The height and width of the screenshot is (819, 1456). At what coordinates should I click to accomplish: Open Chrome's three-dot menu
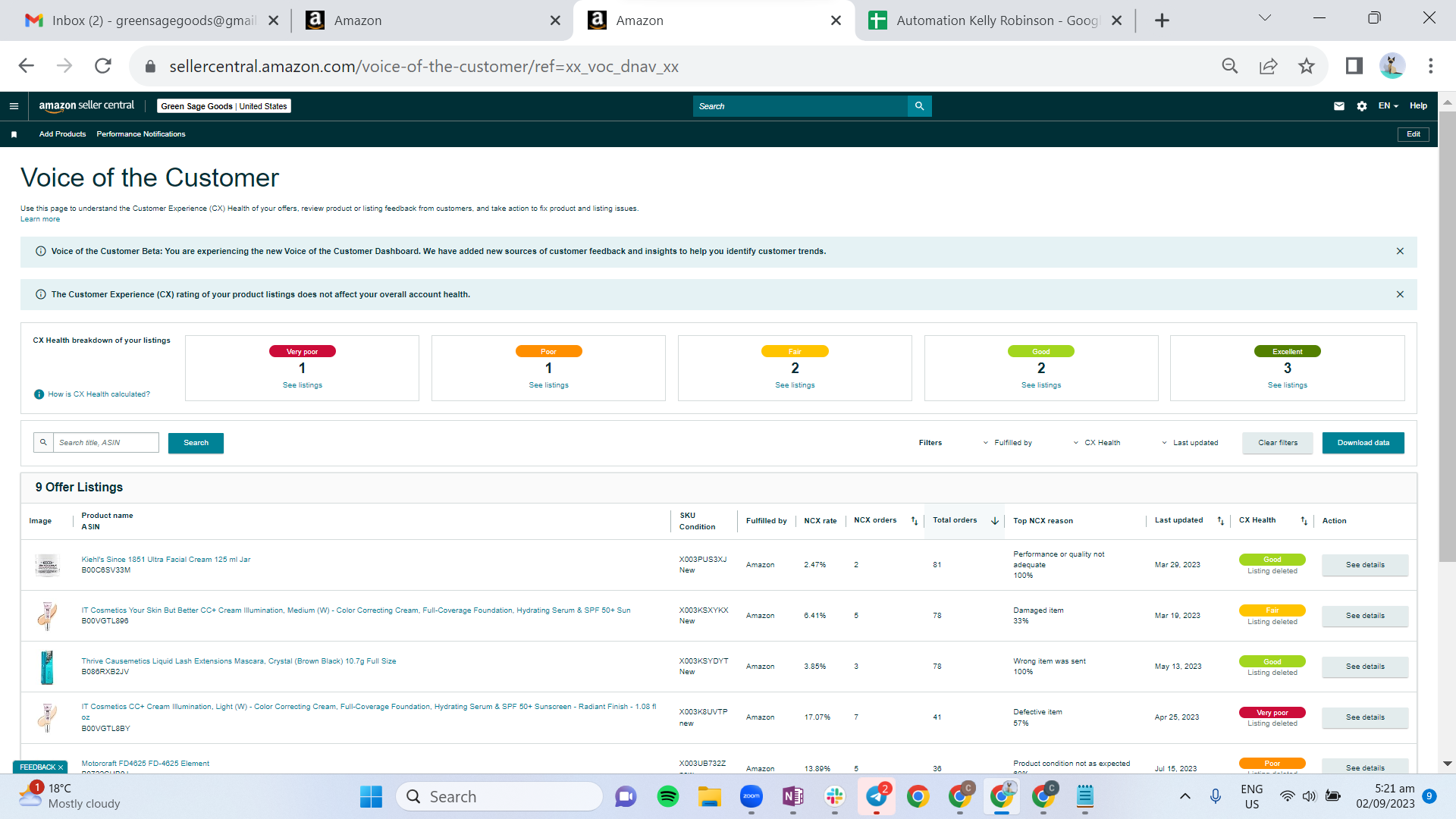(x=1431, y=66)
